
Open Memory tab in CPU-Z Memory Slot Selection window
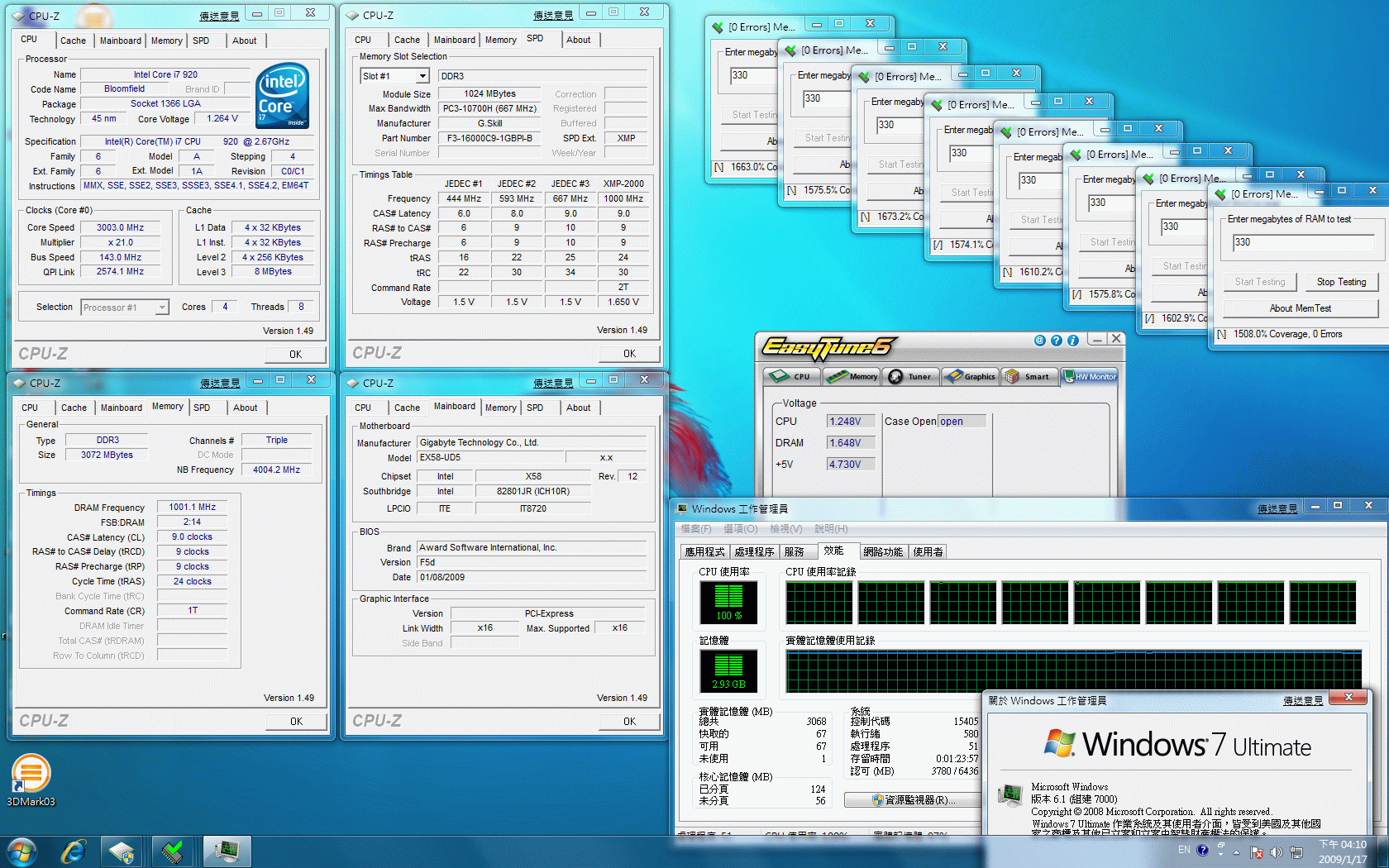500,40
